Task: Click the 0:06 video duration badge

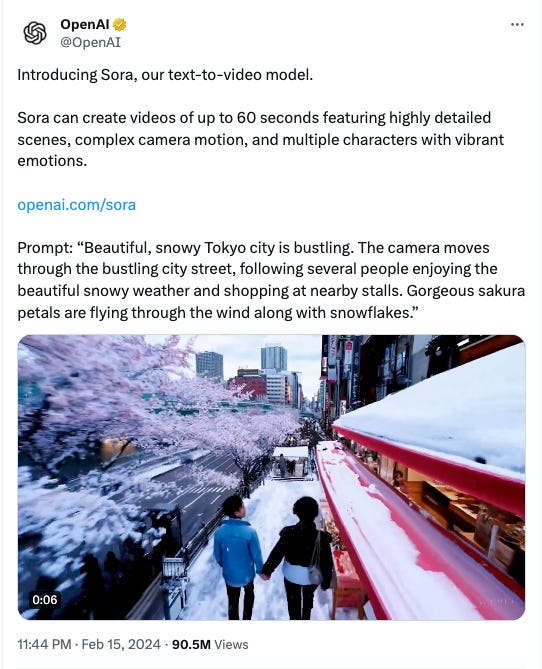Action: tap(44, 600)
